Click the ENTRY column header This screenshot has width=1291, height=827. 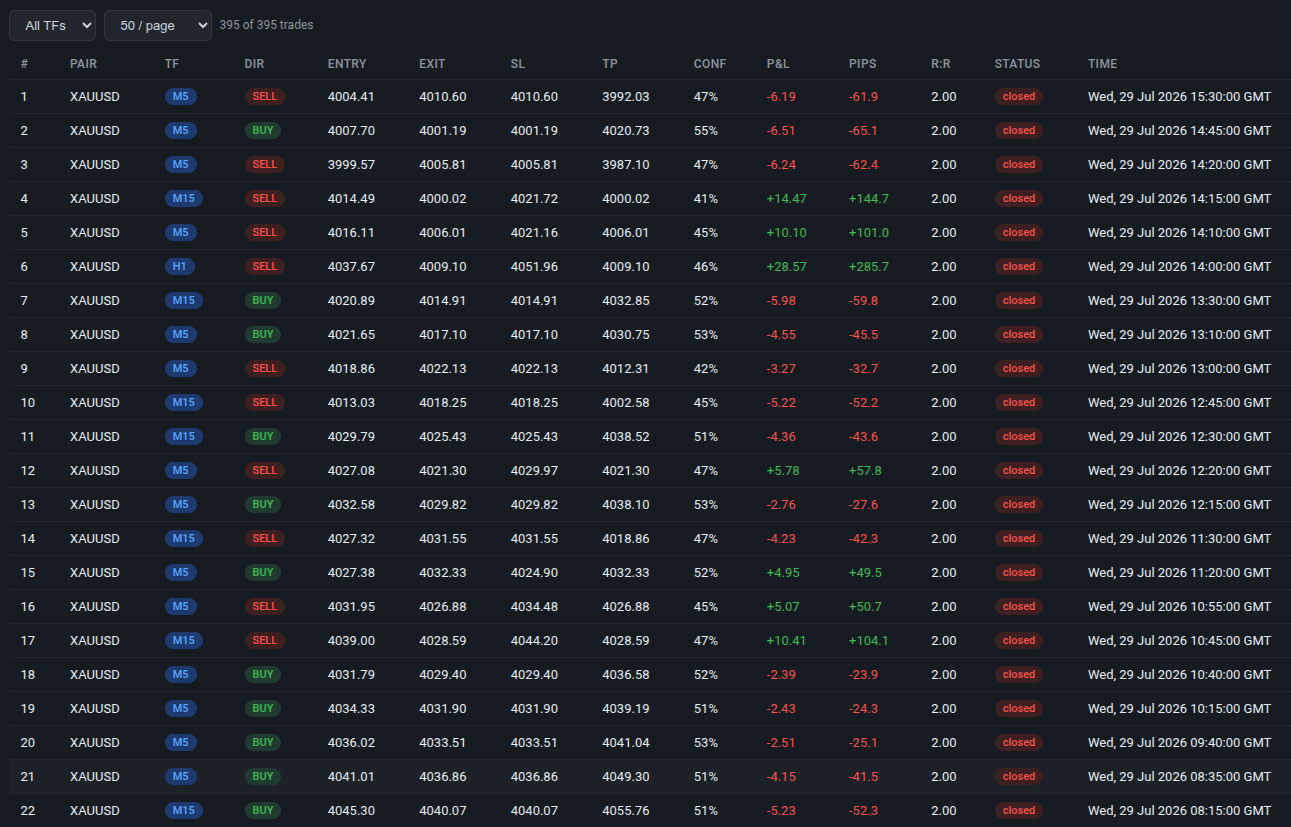[347, 63]
